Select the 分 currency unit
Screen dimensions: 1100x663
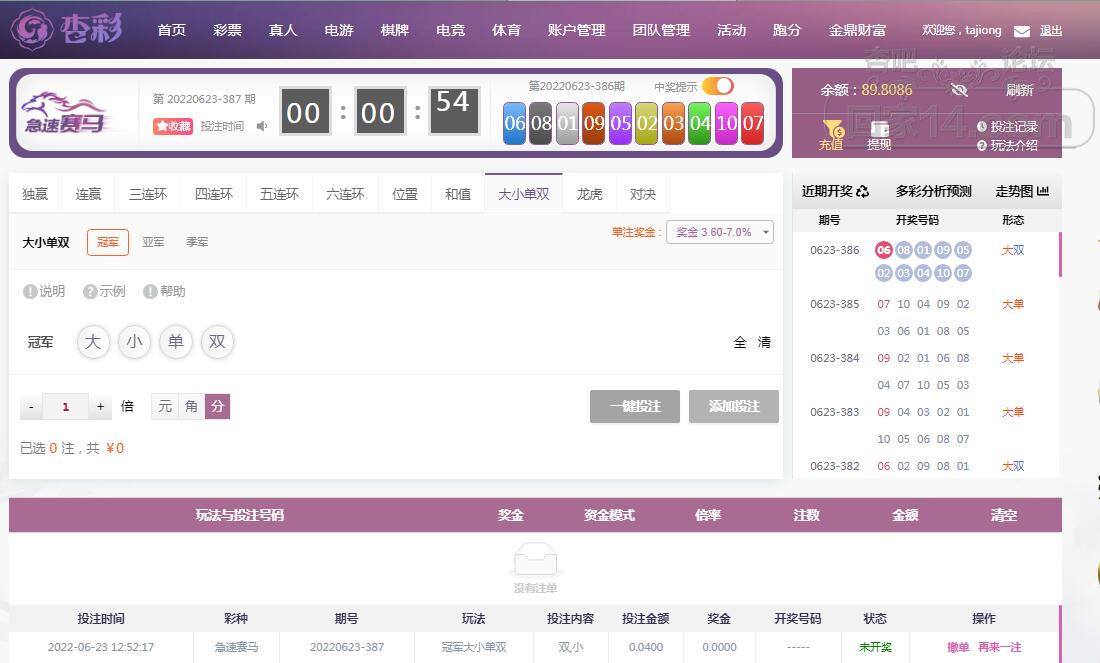pos(217,406)
